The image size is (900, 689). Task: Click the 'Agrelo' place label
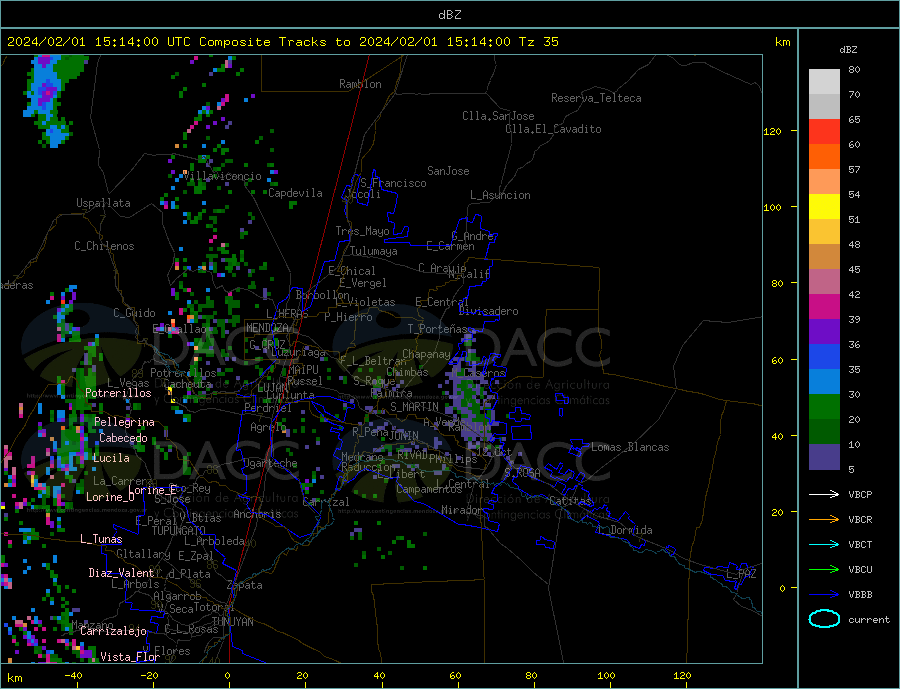pos(268,428)
